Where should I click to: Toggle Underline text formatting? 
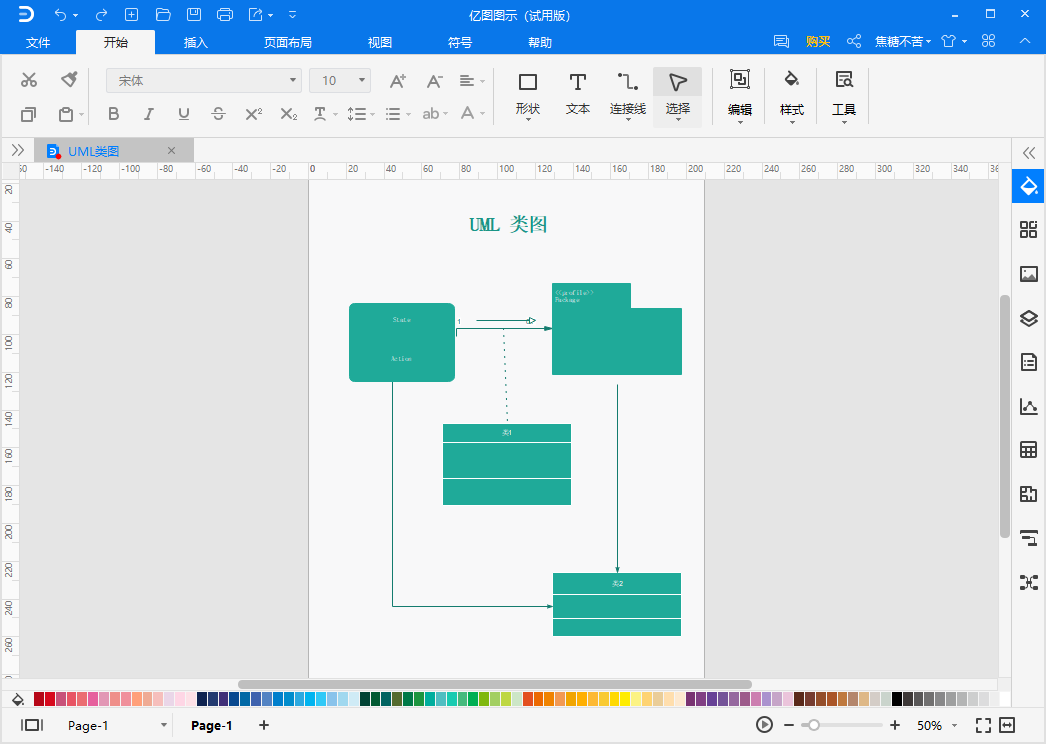[183, 114]
